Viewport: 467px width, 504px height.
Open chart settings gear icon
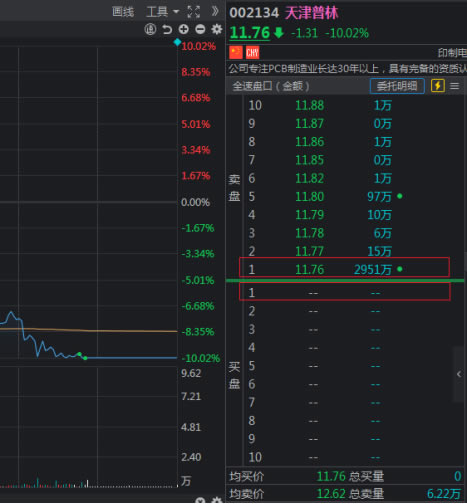coord(217,29)
